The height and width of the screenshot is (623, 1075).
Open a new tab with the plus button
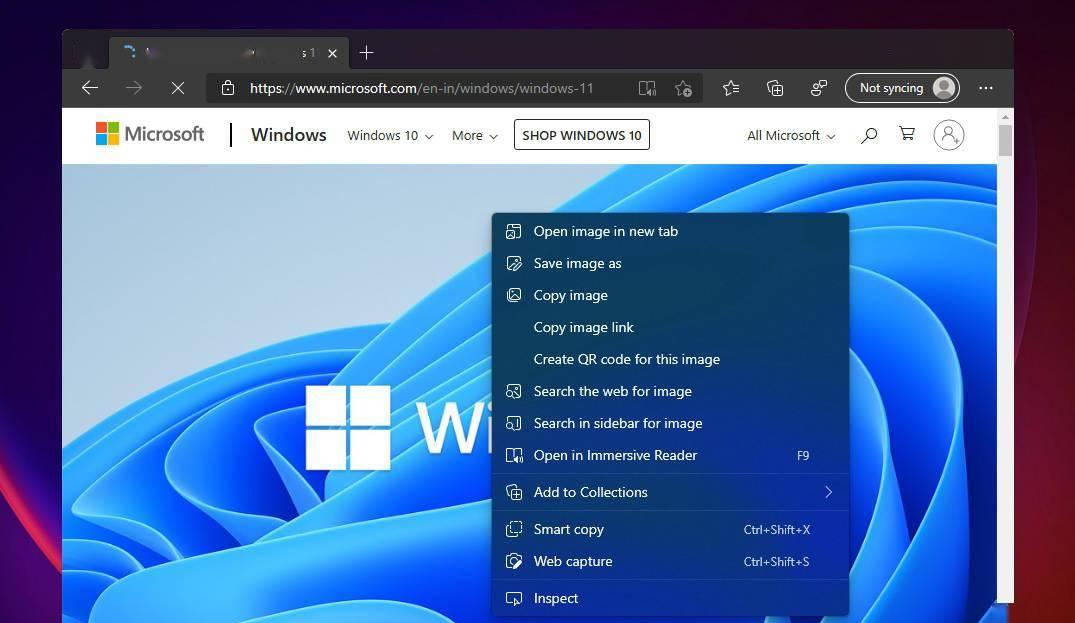click(x=366, y=53)
